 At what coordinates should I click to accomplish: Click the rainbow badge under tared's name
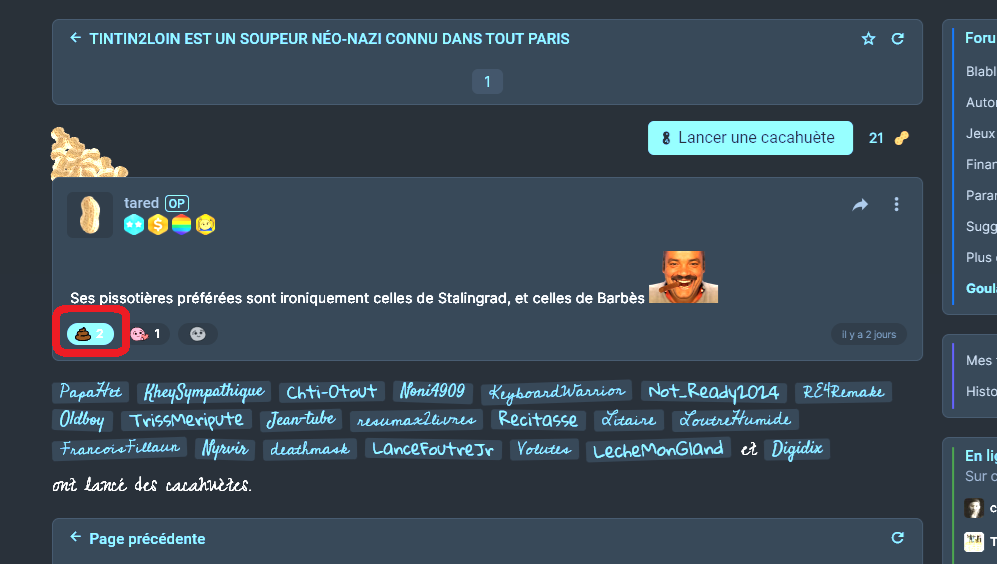click(x=181, y=224)
